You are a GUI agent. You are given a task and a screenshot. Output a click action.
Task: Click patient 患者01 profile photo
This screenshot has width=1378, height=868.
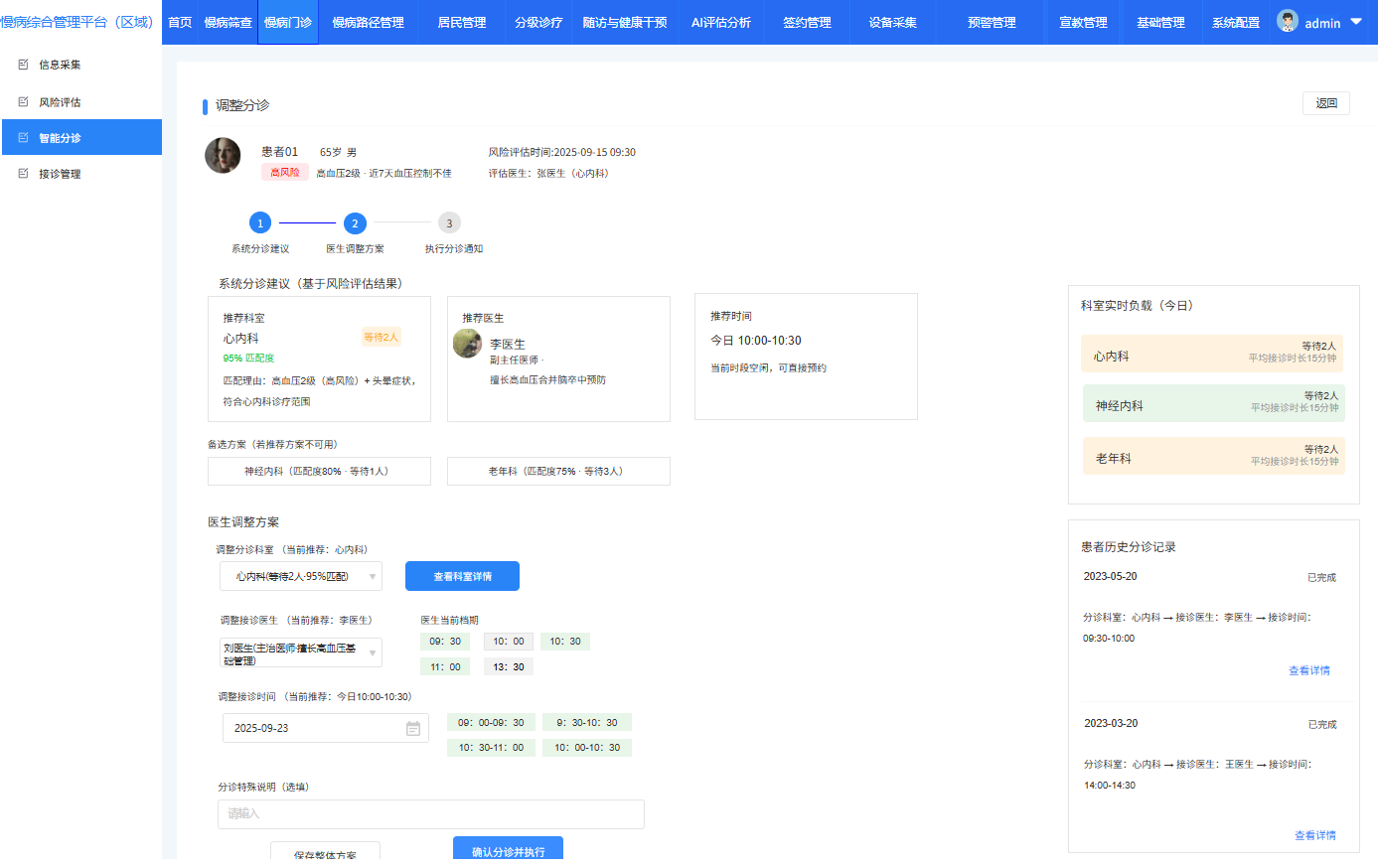tap(223, 156)
